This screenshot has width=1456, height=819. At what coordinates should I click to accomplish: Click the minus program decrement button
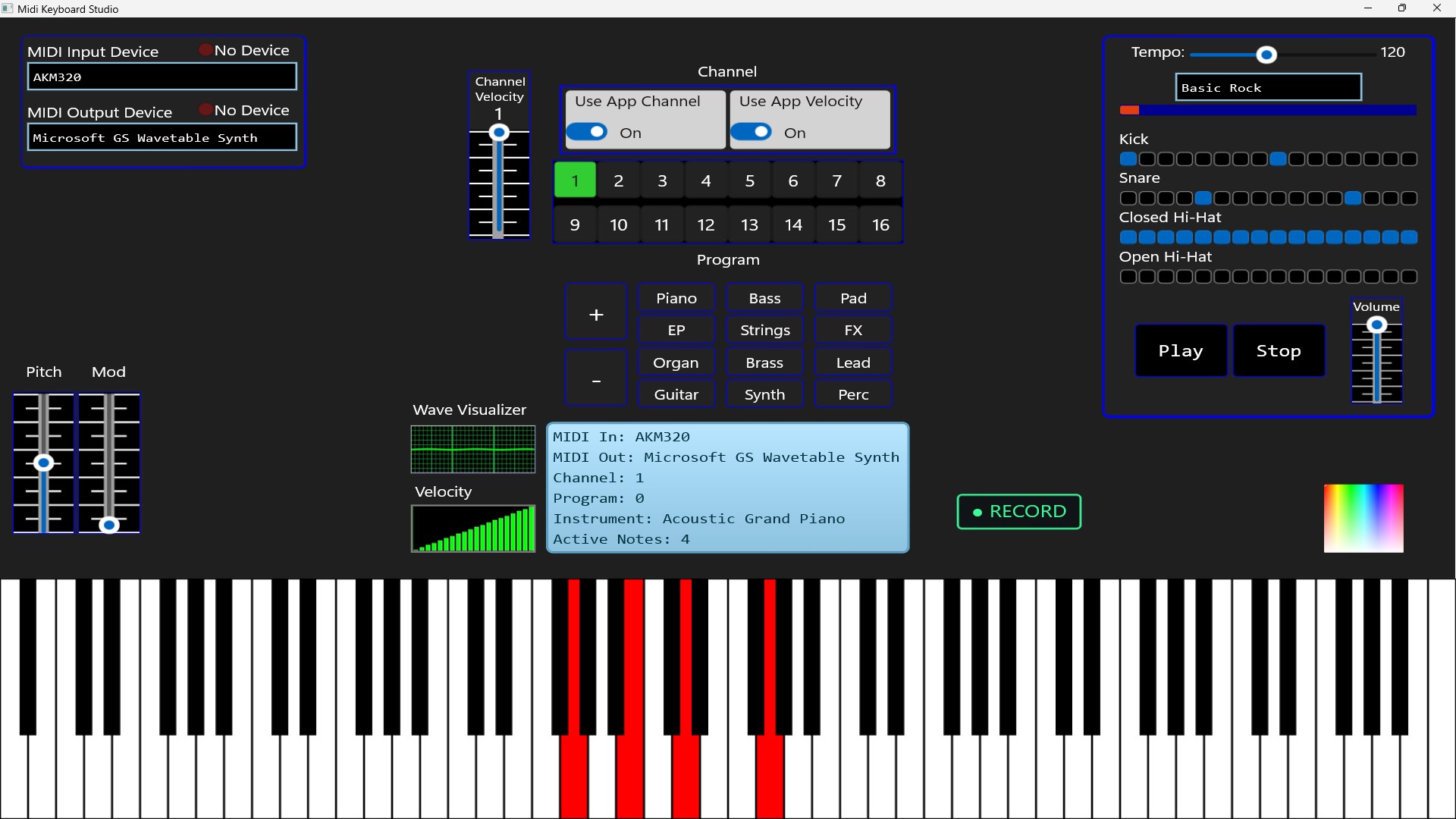coord(596,378)
